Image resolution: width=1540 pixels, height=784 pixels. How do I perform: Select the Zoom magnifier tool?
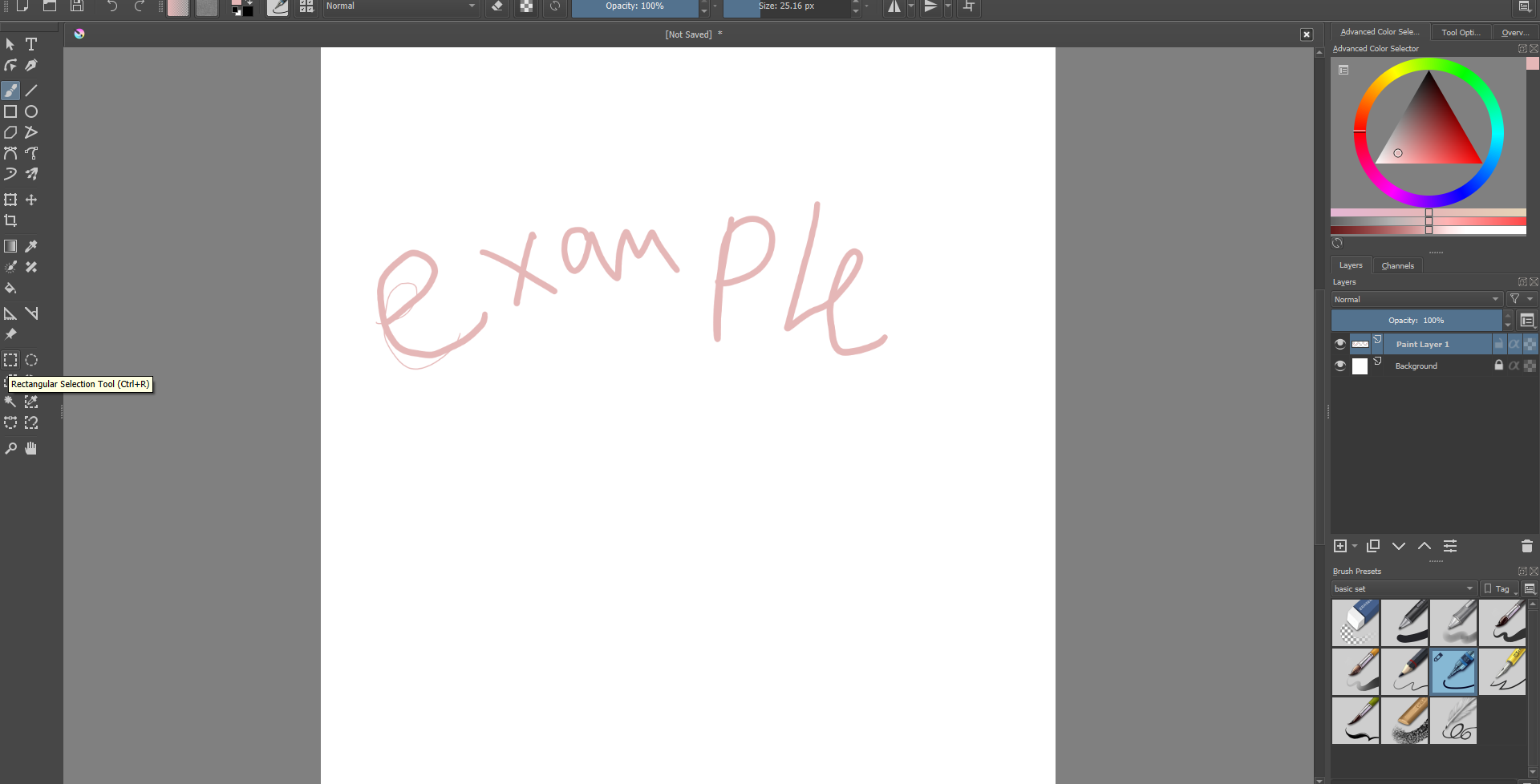pyautogui.click(x=10, y=448)
